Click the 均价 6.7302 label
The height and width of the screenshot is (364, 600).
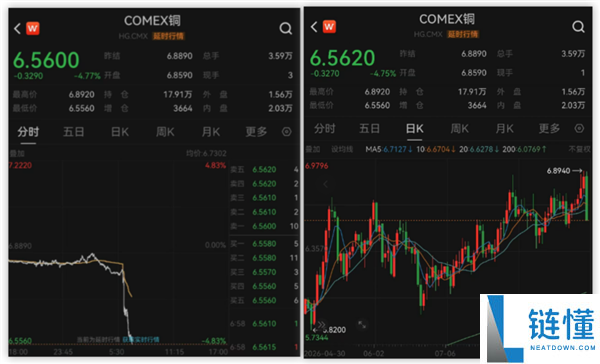206,153
